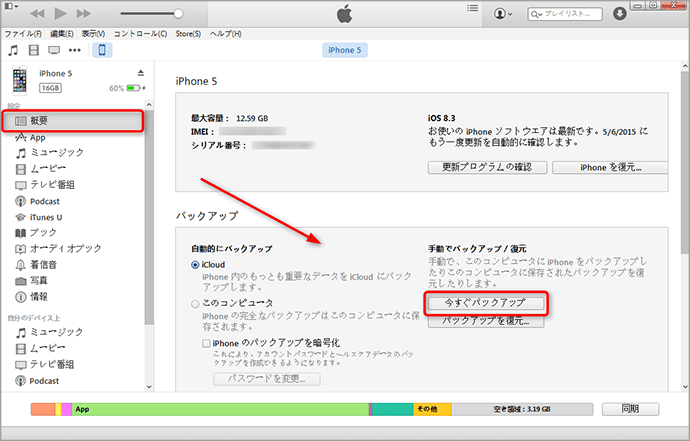Open the account user dropdown
Viewport: 690px width, 441px height.
pos(503,14)
